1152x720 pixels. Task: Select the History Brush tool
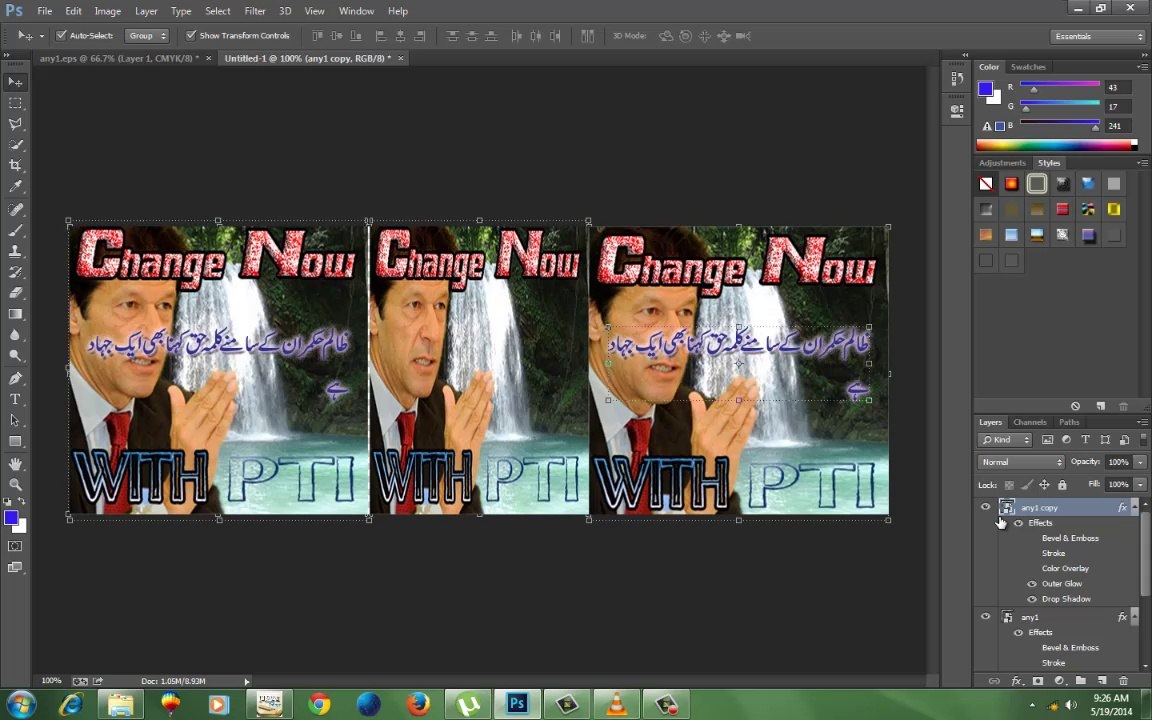pyautogui.click(x=15, y=272)
